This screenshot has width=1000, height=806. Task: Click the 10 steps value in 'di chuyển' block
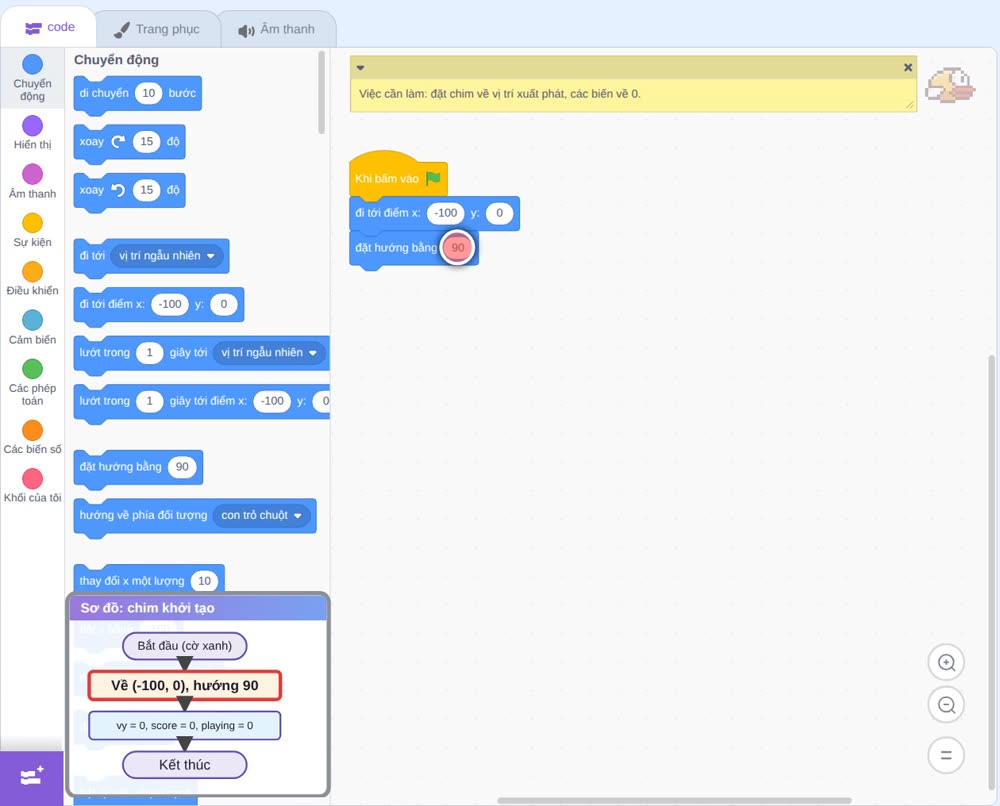tap(149, 93)
